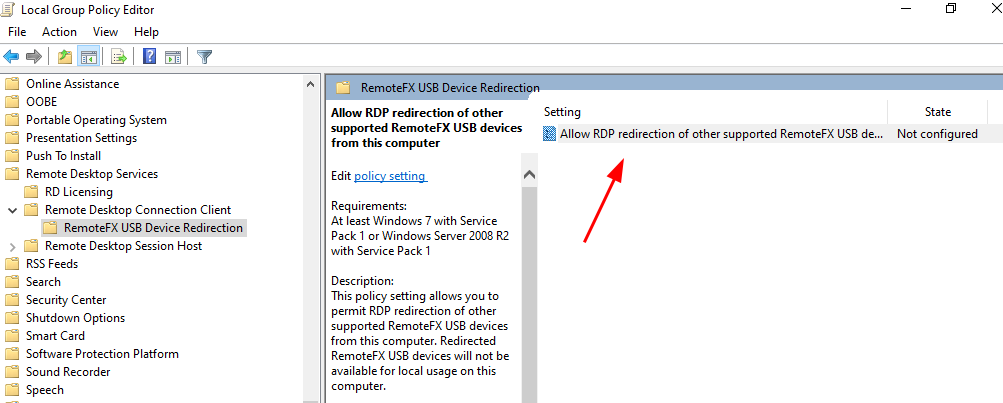Open the File menu
The height and width of the screenshot is (403, 1003).
pyautogui.click(x=17, y=32)
